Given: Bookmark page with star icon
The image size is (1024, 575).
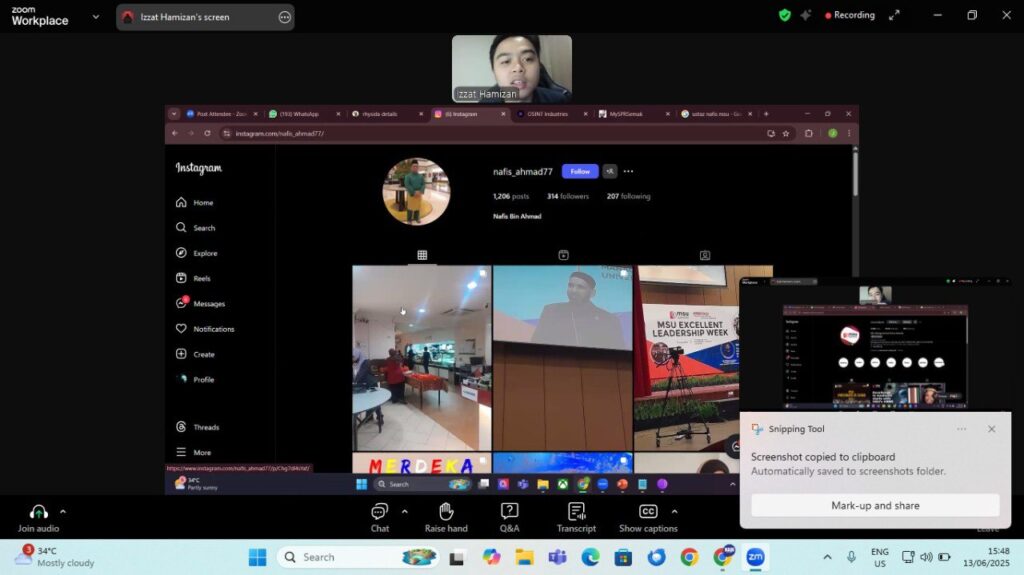Looking at the screenshot, I should coord(786,133).
